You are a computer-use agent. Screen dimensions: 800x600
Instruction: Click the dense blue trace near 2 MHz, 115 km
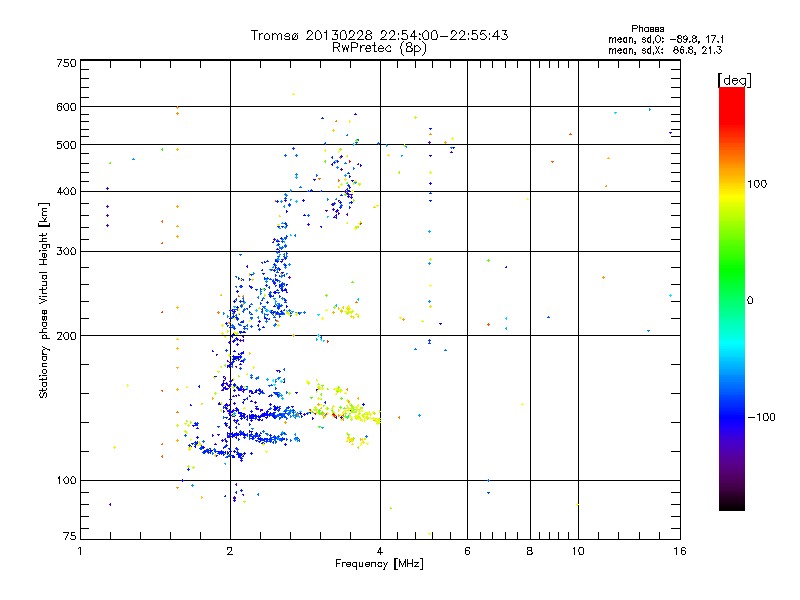219,451
